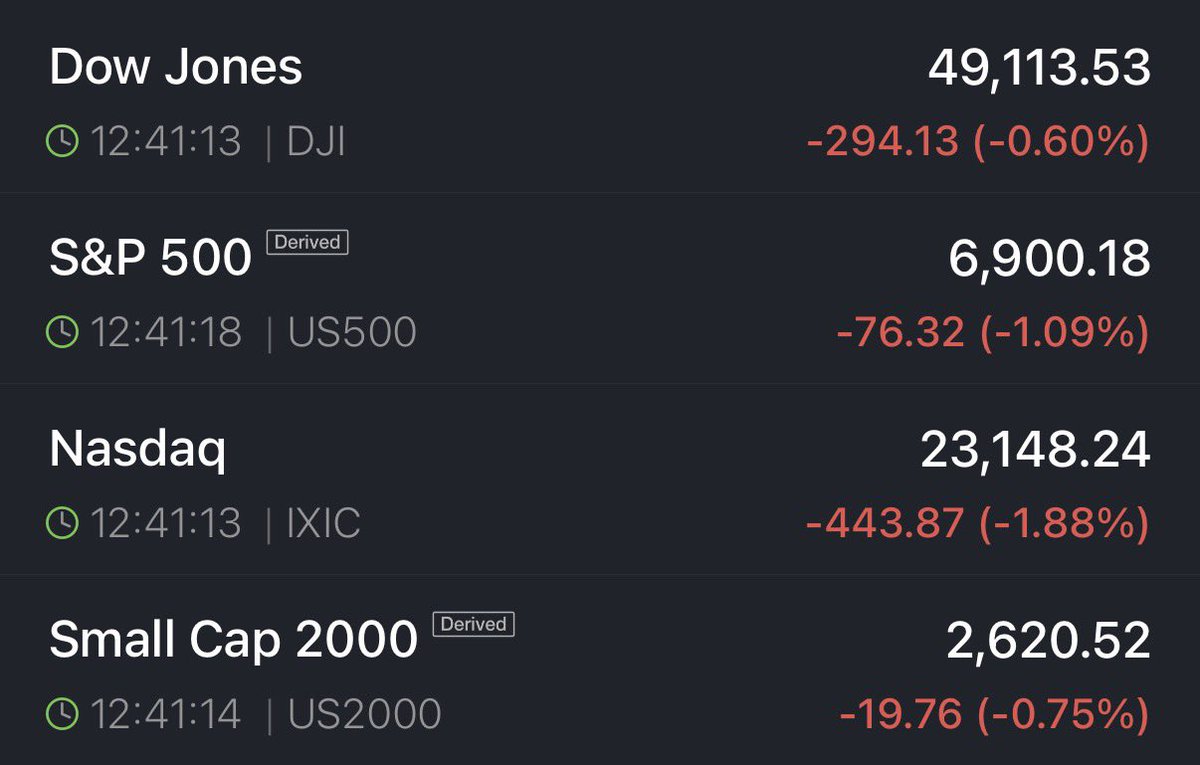Click the DJI ticker symbol label
This screenshot has height=765, width=1200.
(316, 142)
